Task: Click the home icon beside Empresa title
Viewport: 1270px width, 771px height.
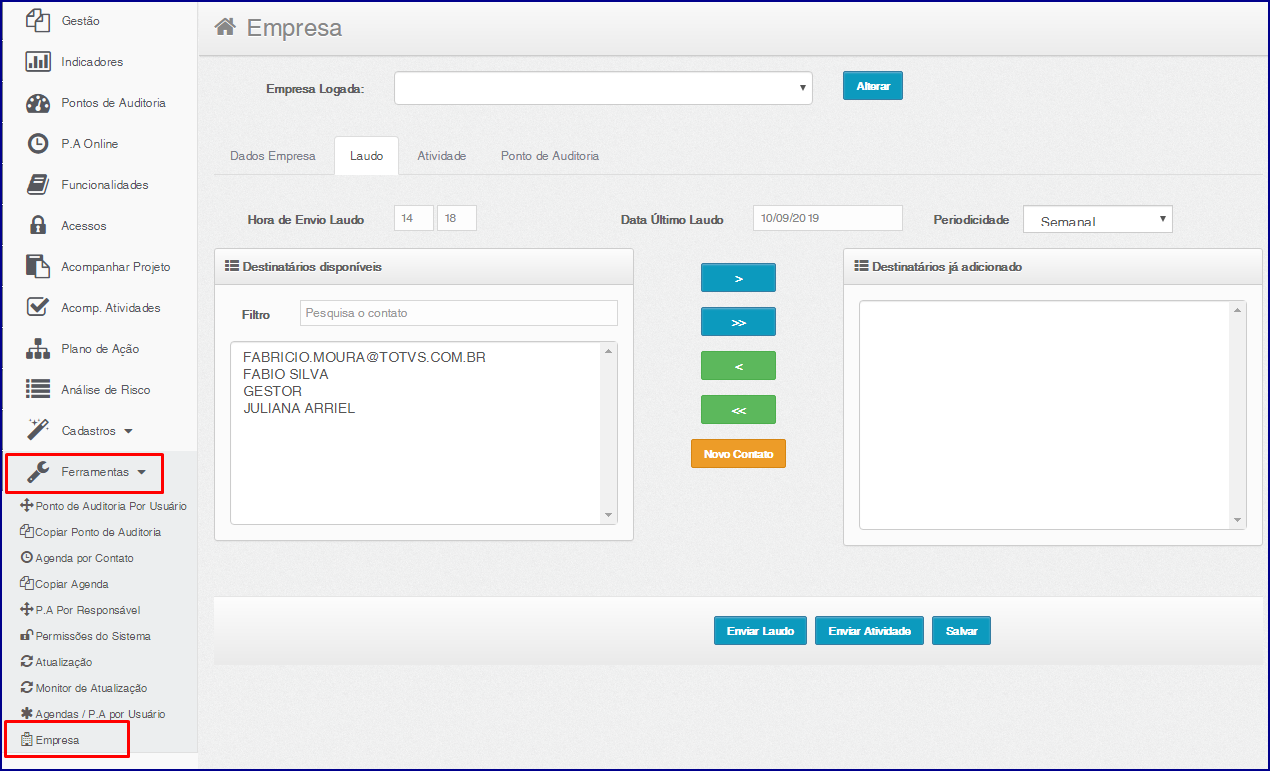Action: [x=225, y=27]
